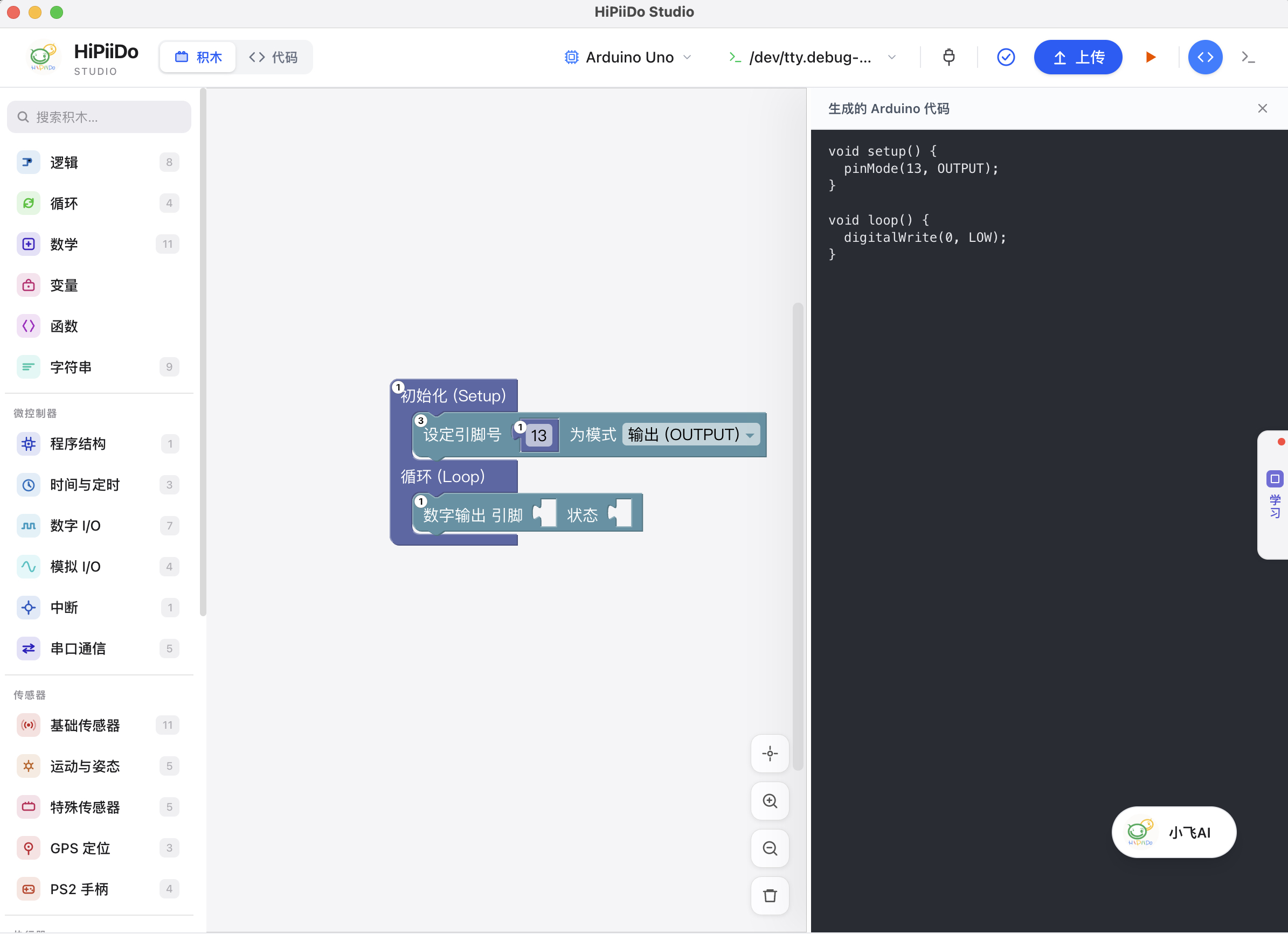The width and height of the screenshot is (1288, 934).
Task: Switch to the 积木 tab
Action: (x=198, y=57)
